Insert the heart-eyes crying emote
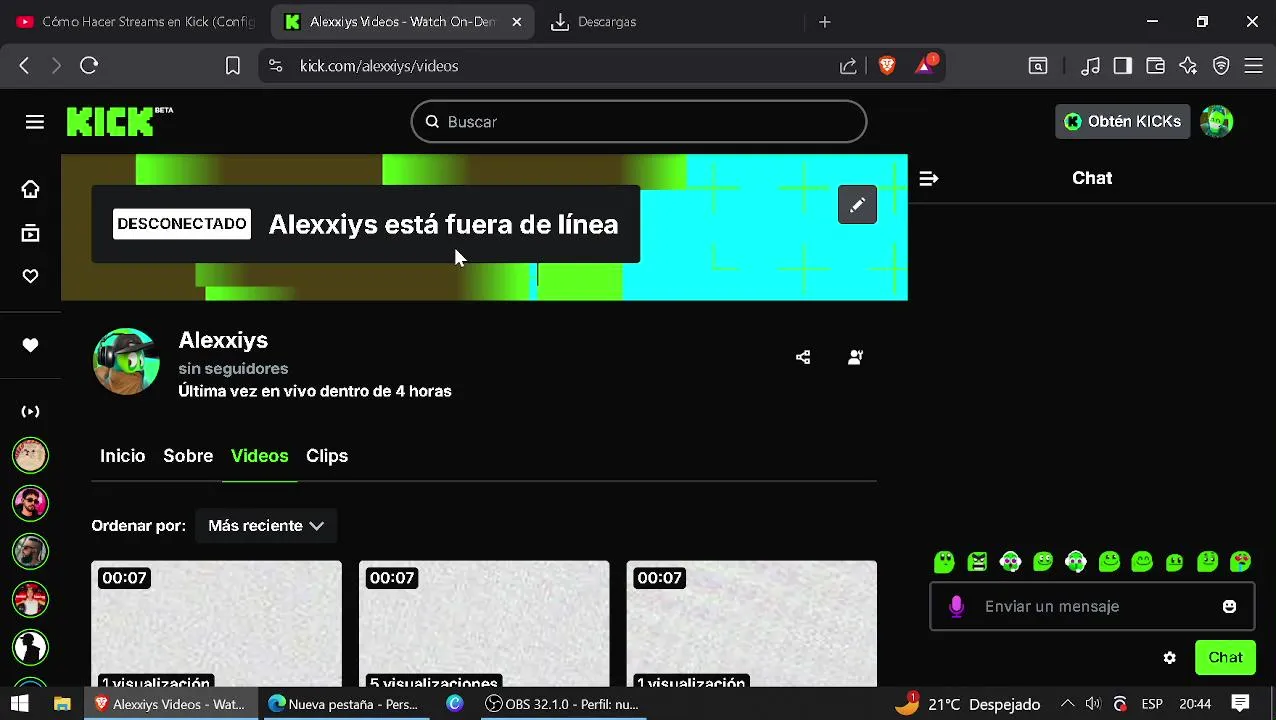The image size is (1276, 720). 1240,562
